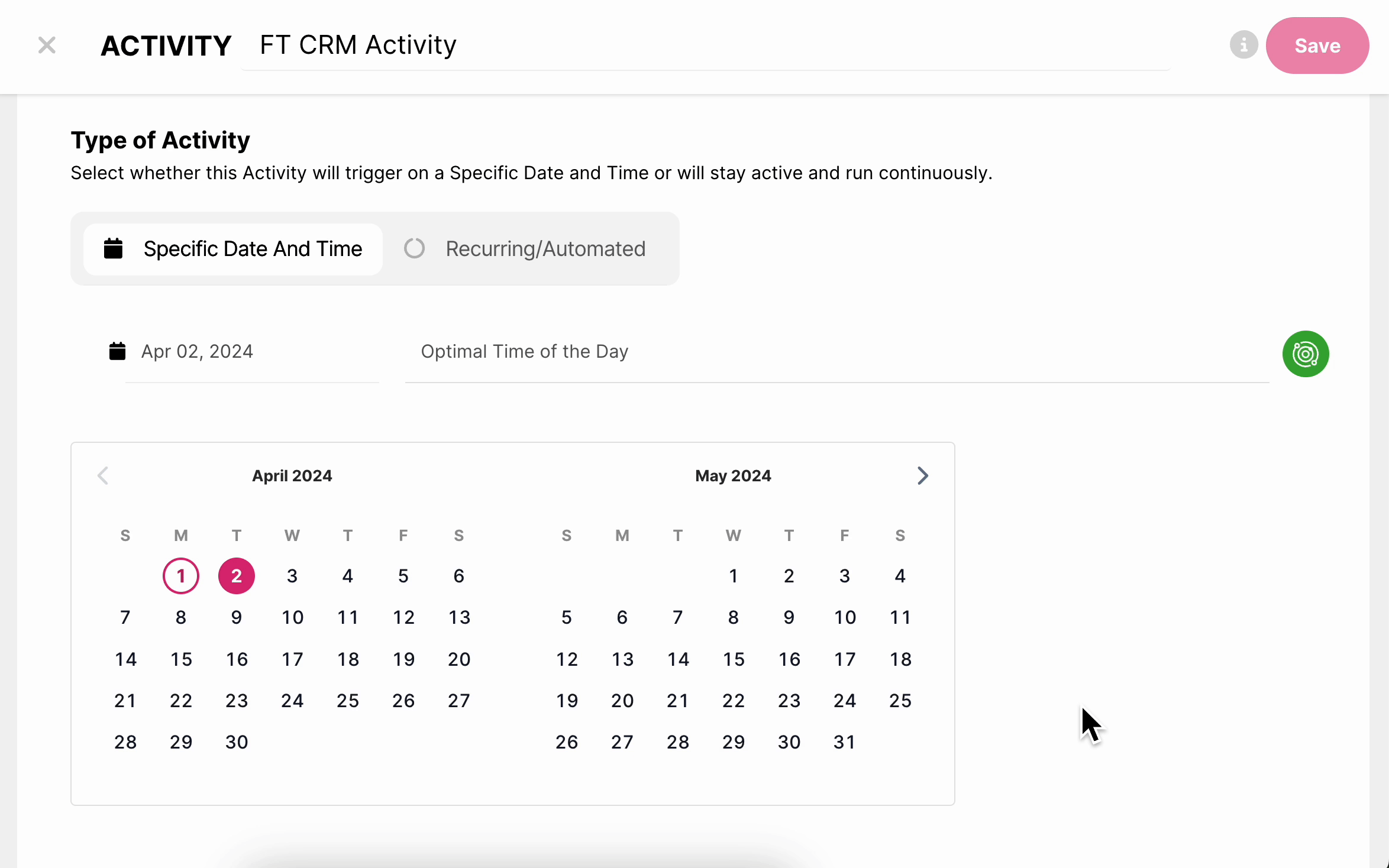Image resolution: width=1389 pixels, height=868 pixels.
Task: Open the Apr 02, 2024 date field
Action: (197, 351)
